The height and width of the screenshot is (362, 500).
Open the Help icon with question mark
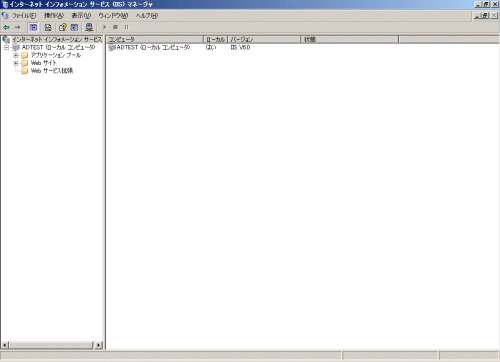click(63, 27)
